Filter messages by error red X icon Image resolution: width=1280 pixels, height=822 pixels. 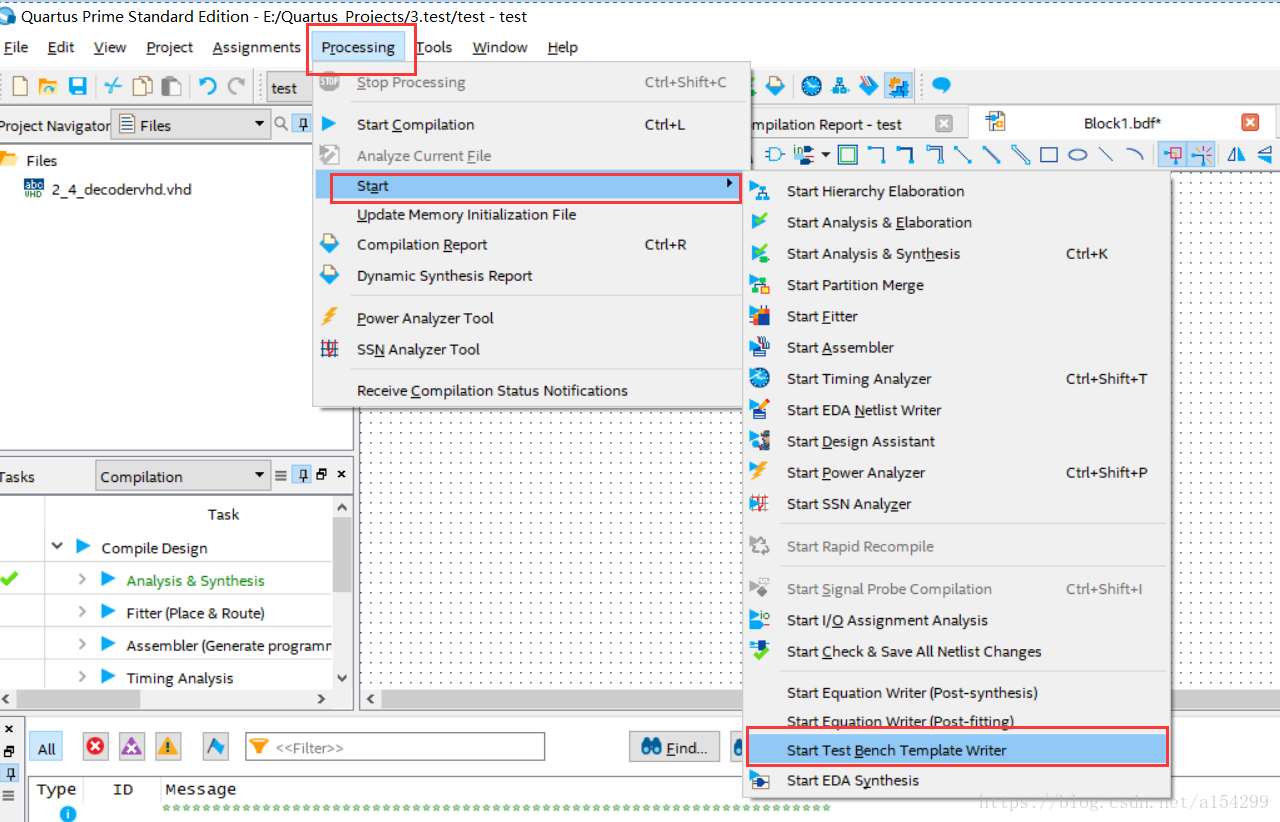tap(95, 747)
